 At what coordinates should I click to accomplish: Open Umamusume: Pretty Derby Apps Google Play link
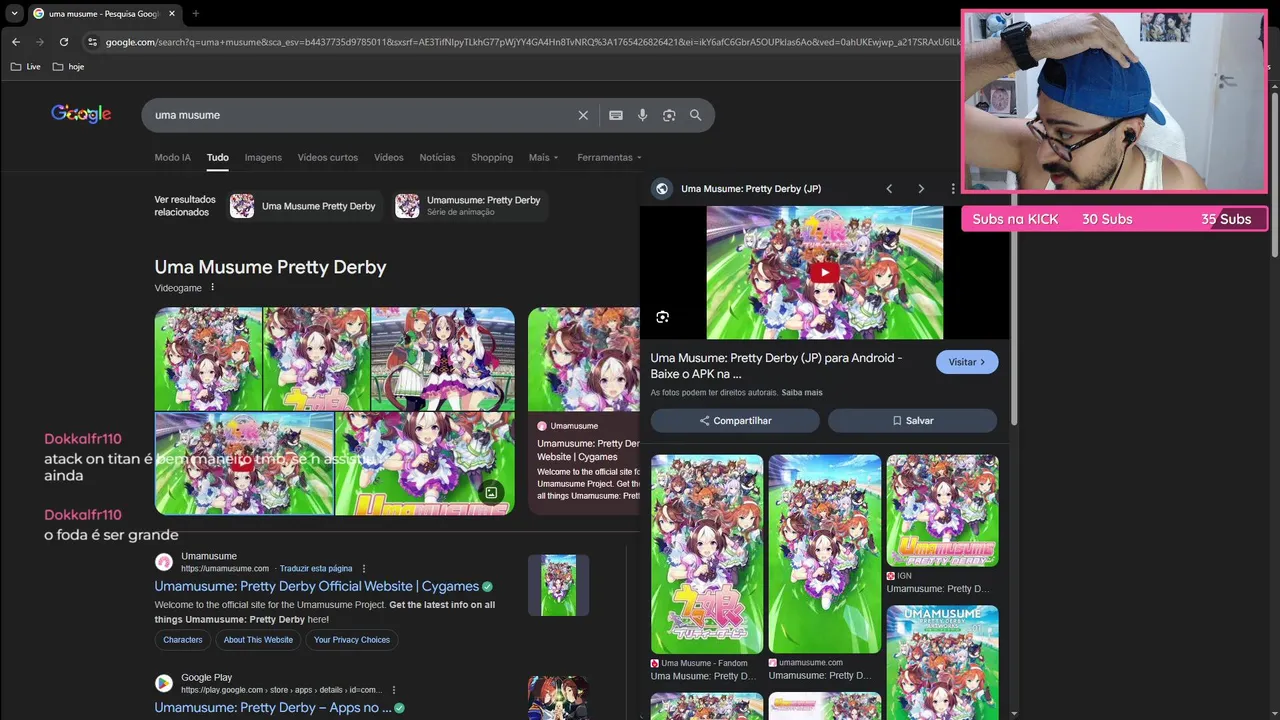(x=272, y=707)
